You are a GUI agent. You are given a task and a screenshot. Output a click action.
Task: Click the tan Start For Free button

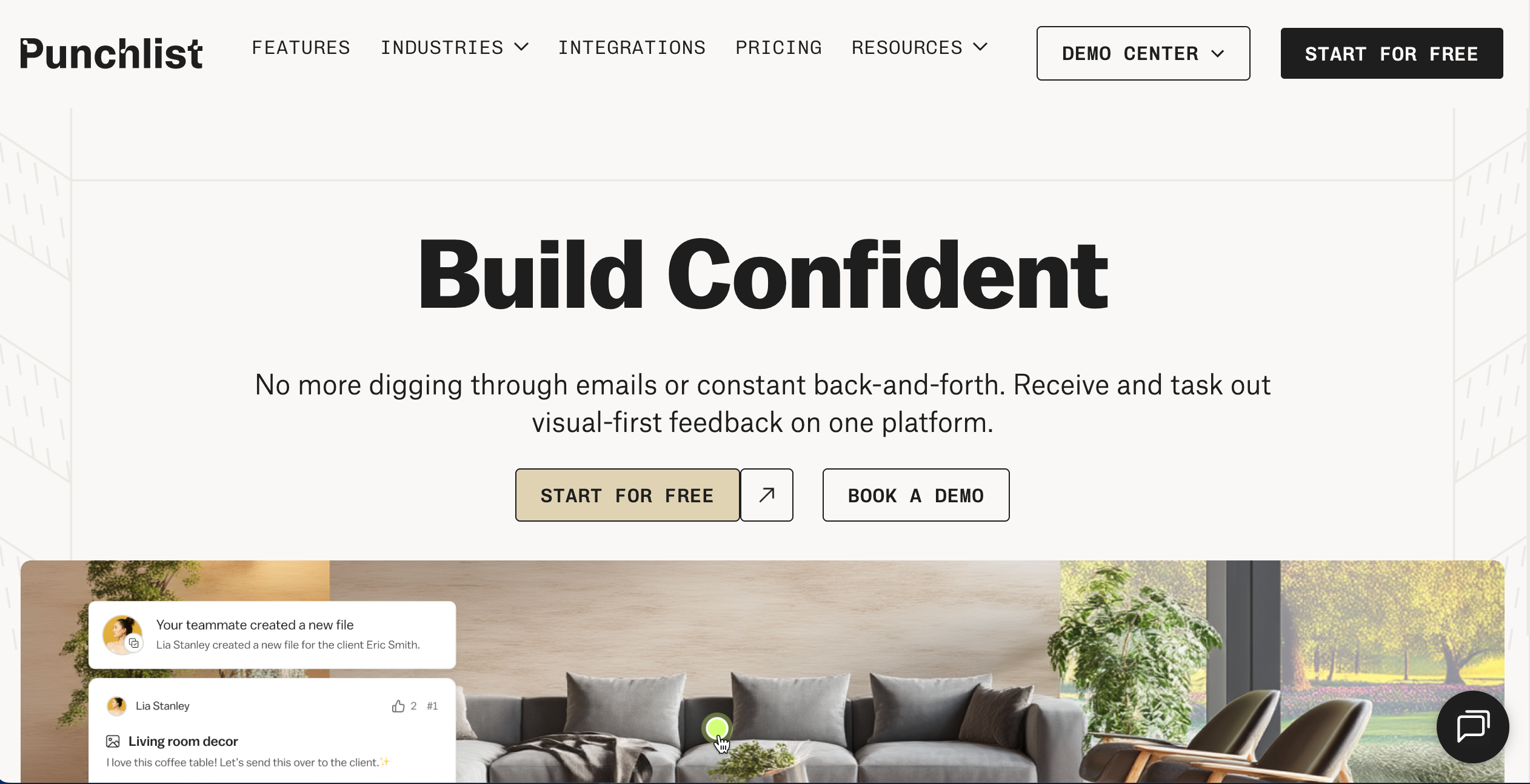click(627, 495)
